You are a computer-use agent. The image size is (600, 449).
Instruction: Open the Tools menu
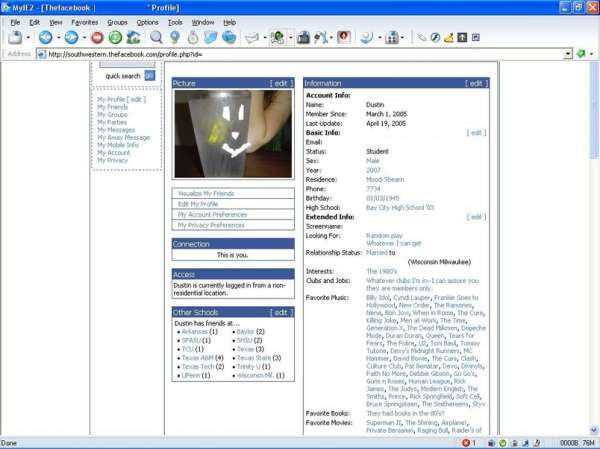[175, 21]
